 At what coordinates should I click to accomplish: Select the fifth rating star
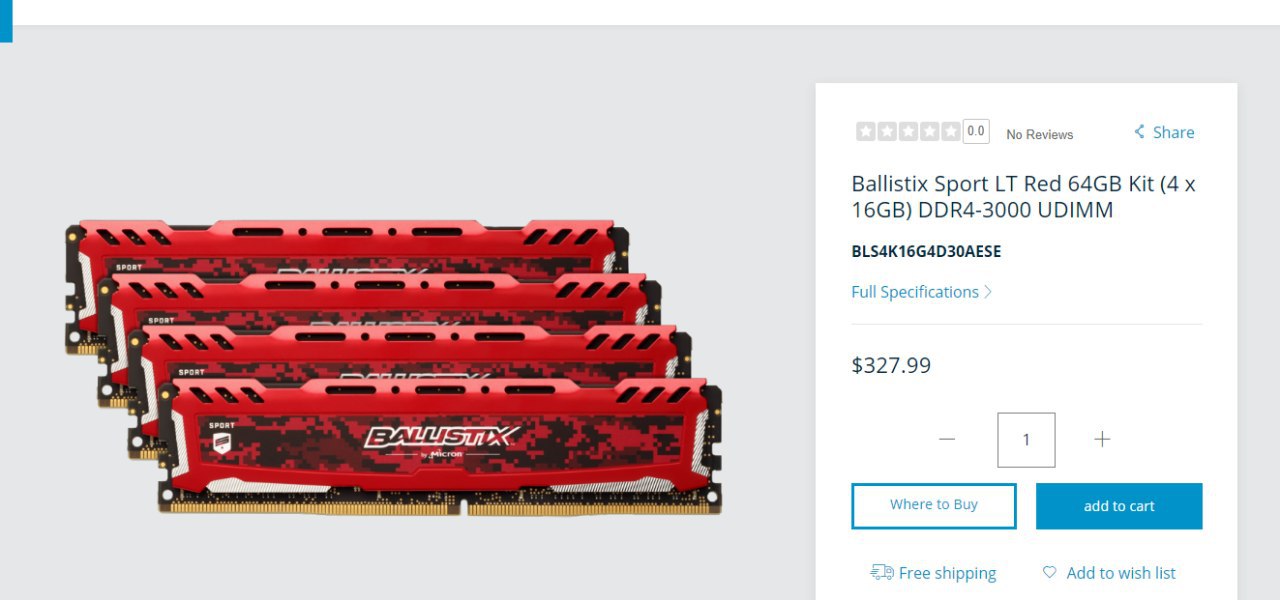(951, 131)
